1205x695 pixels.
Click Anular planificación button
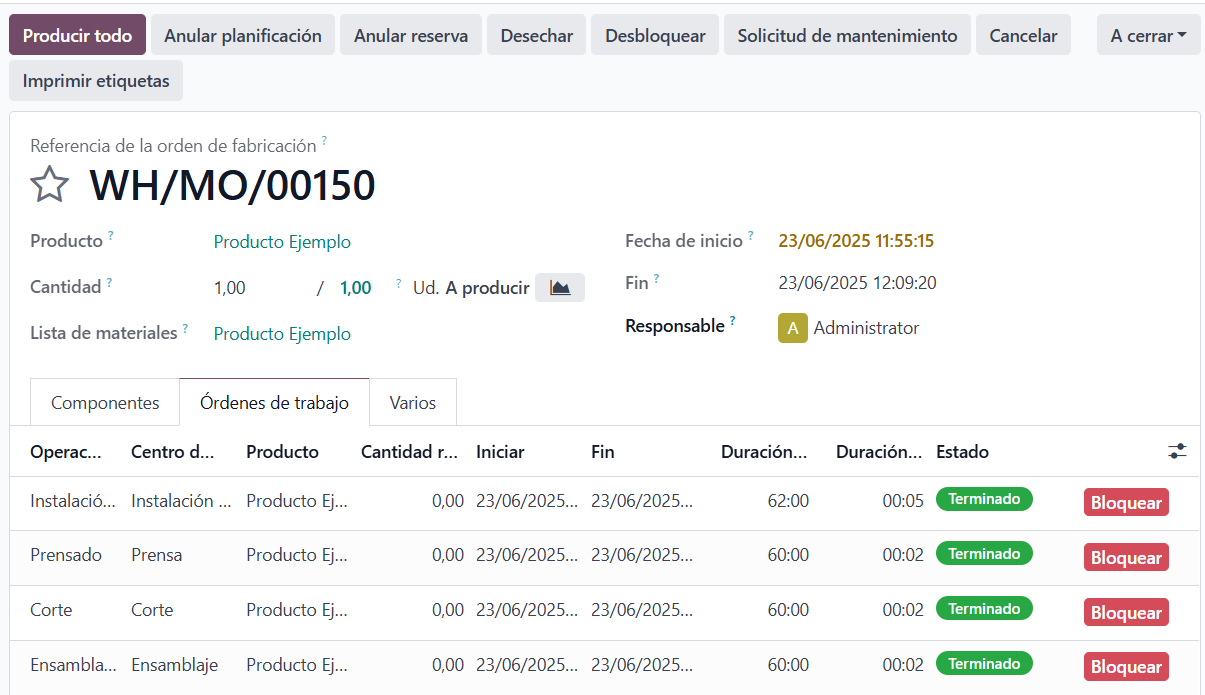pyautogui.click(x=243, y=35)
